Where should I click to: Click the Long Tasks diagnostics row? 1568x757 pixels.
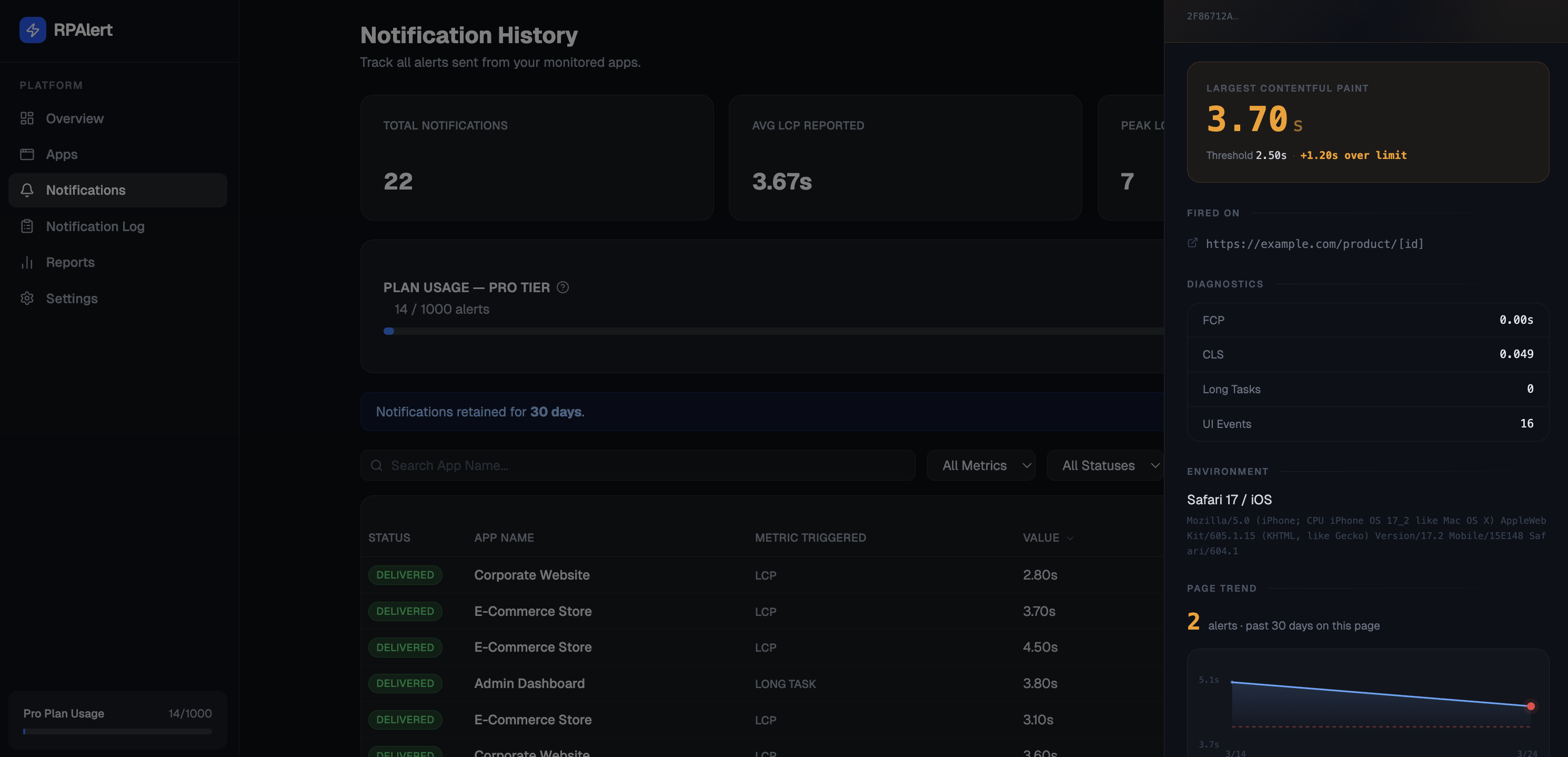[1368, 389]
